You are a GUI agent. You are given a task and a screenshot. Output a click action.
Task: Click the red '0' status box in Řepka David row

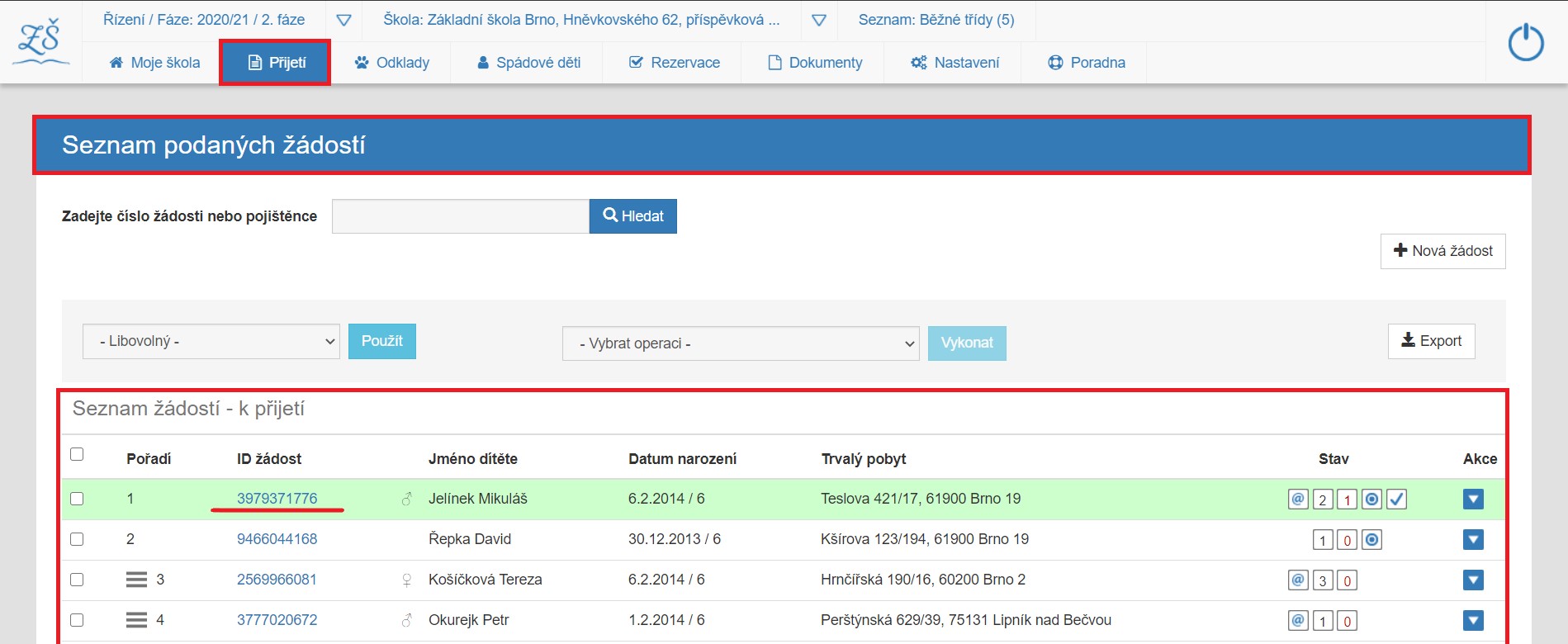[x=1348, y=540]
